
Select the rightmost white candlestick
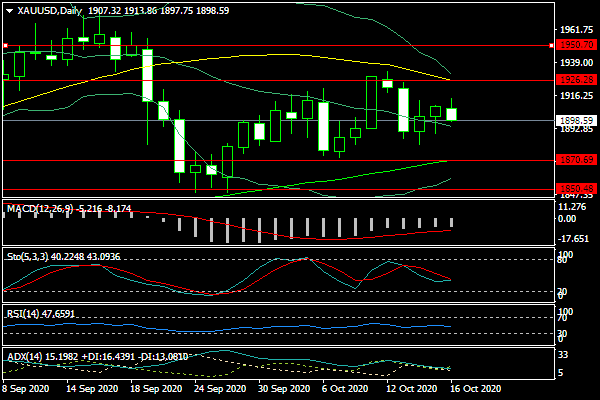(451, 114)
